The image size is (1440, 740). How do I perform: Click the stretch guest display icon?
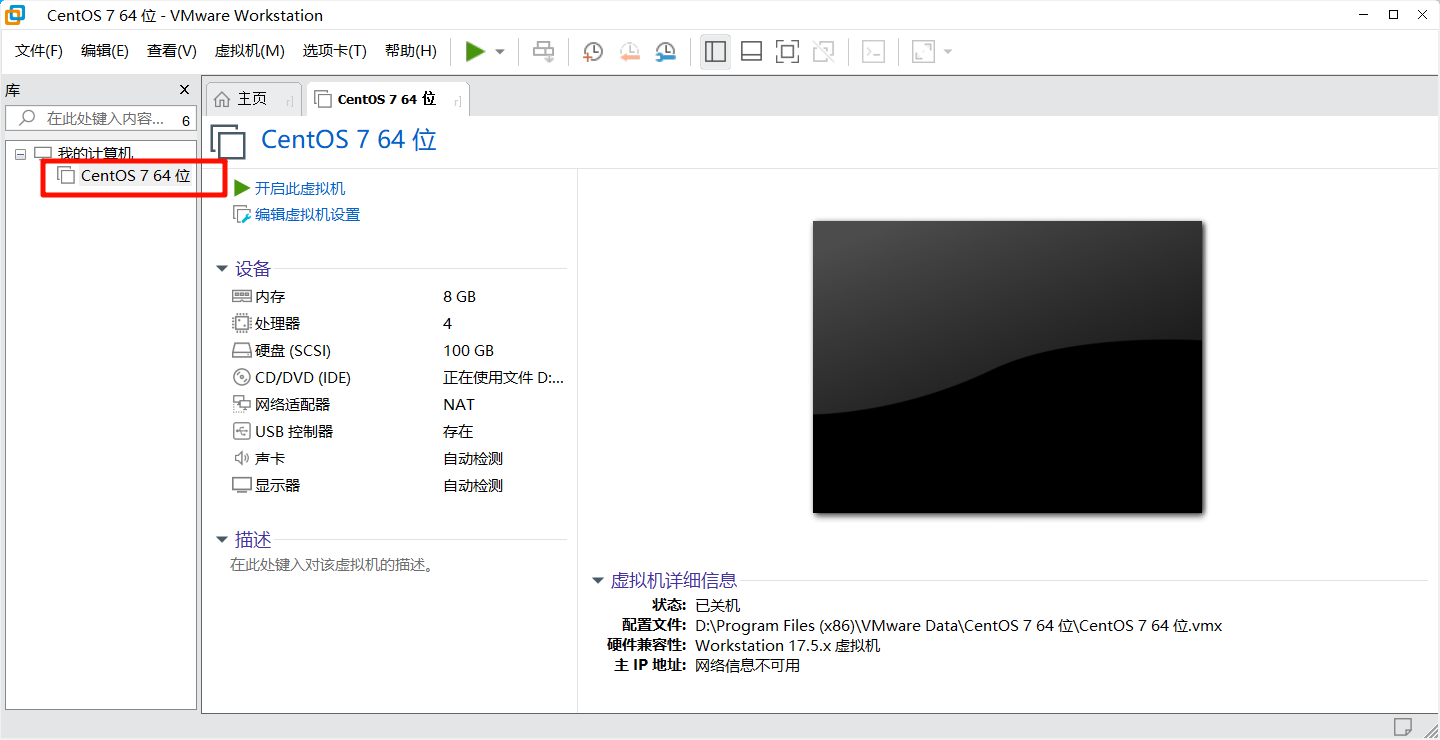[x=923, y=52]
